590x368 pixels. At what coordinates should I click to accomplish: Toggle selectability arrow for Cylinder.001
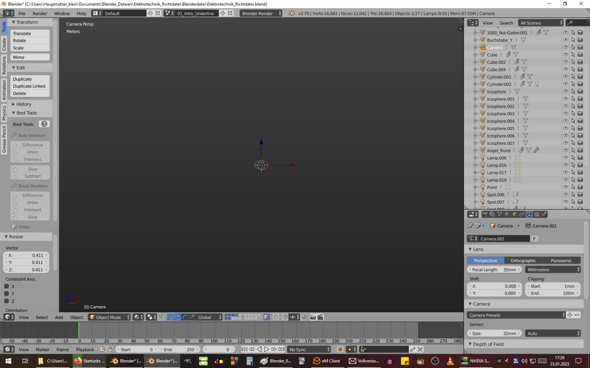click(573, 77)
